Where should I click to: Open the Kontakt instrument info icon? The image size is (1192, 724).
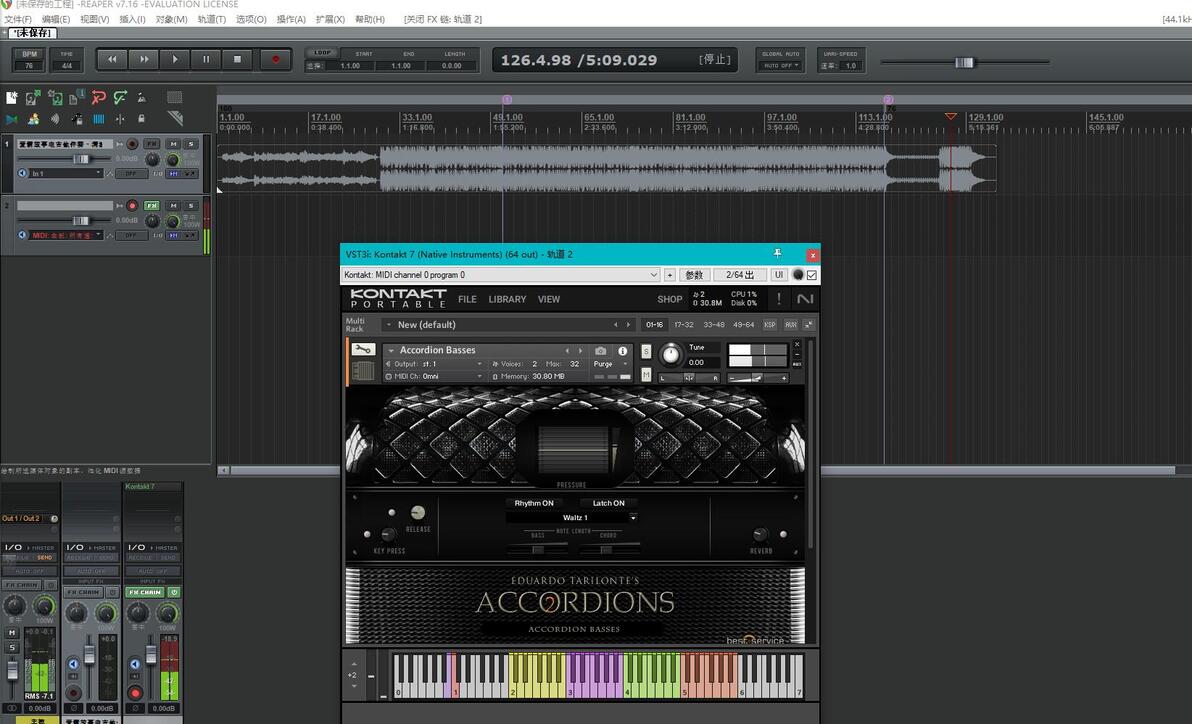coord(623,351)
